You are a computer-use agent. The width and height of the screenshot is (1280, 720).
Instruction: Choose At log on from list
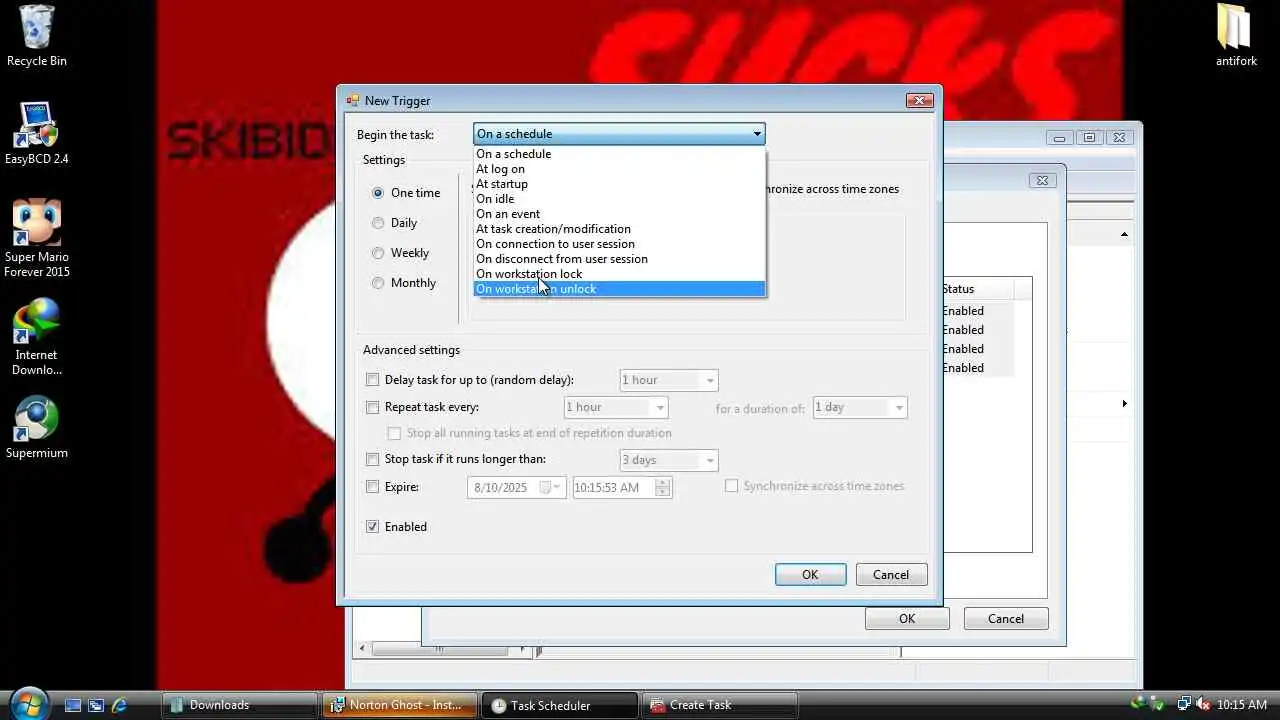[619, 169]
